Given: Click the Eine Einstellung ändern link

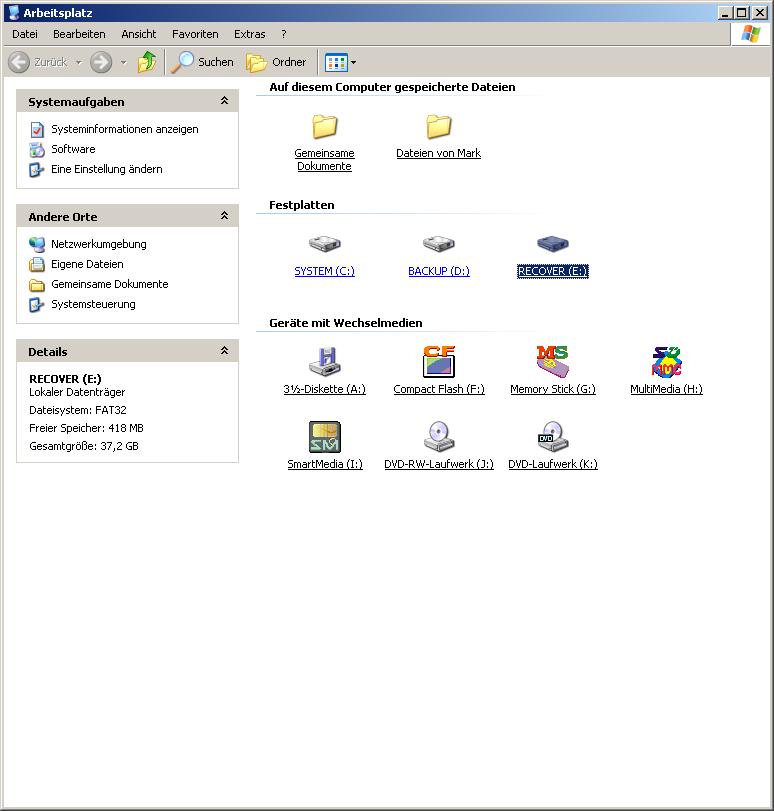Looking at the screenshot, I should point(107,170).
